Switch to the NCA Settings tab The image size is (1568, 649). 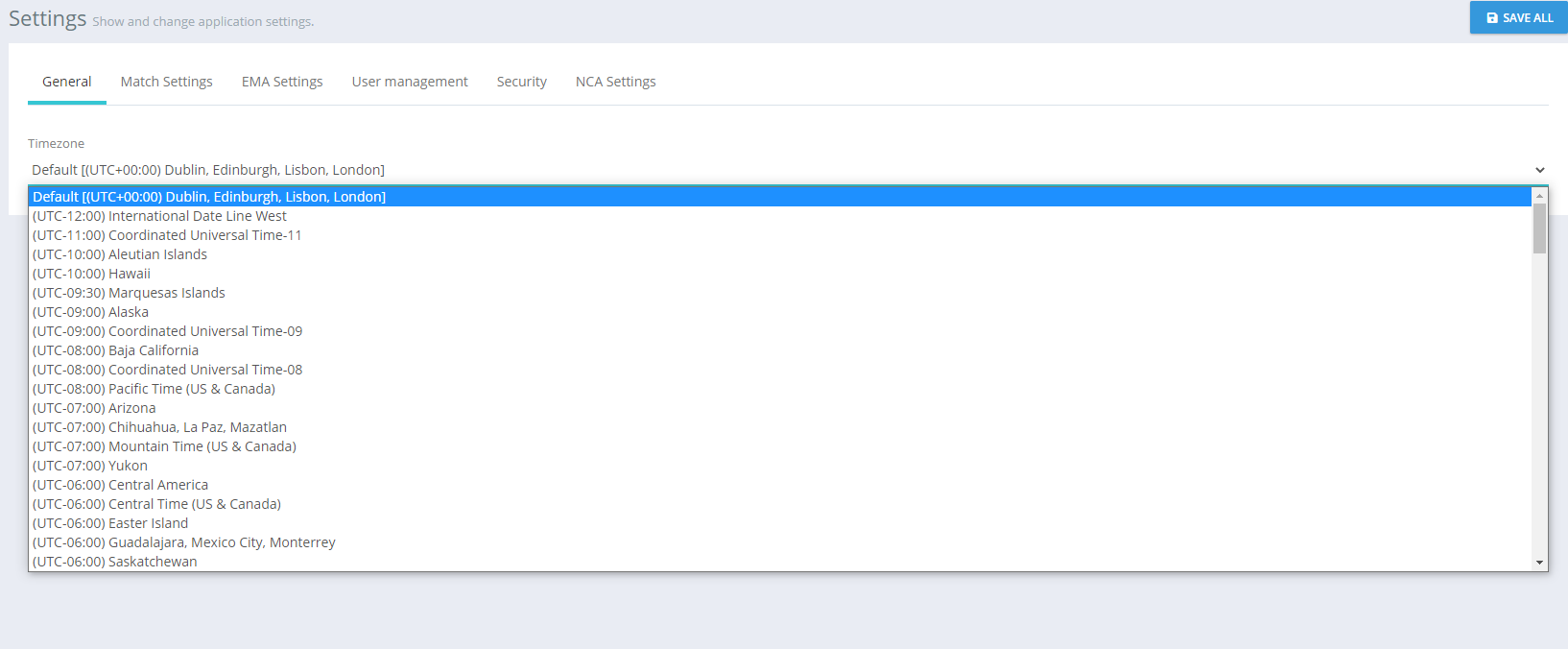click(615, 82)
